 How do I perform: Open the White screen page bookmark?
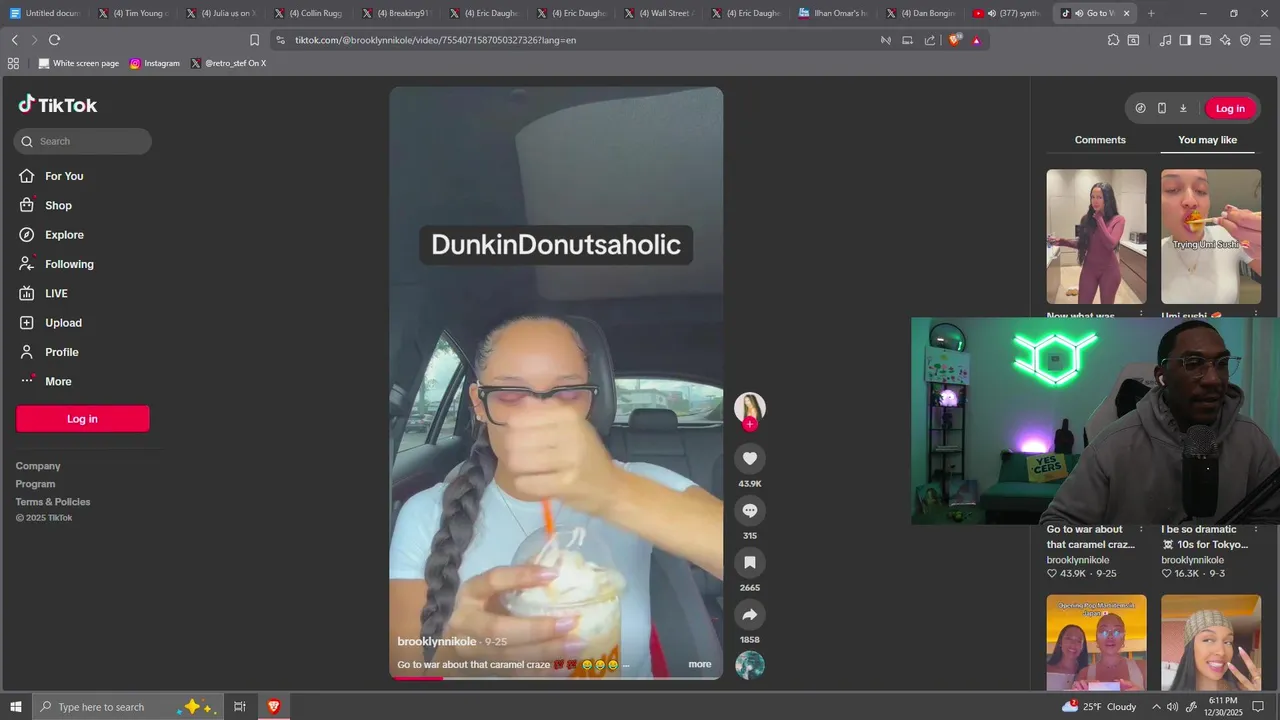[x=78, y=63]
